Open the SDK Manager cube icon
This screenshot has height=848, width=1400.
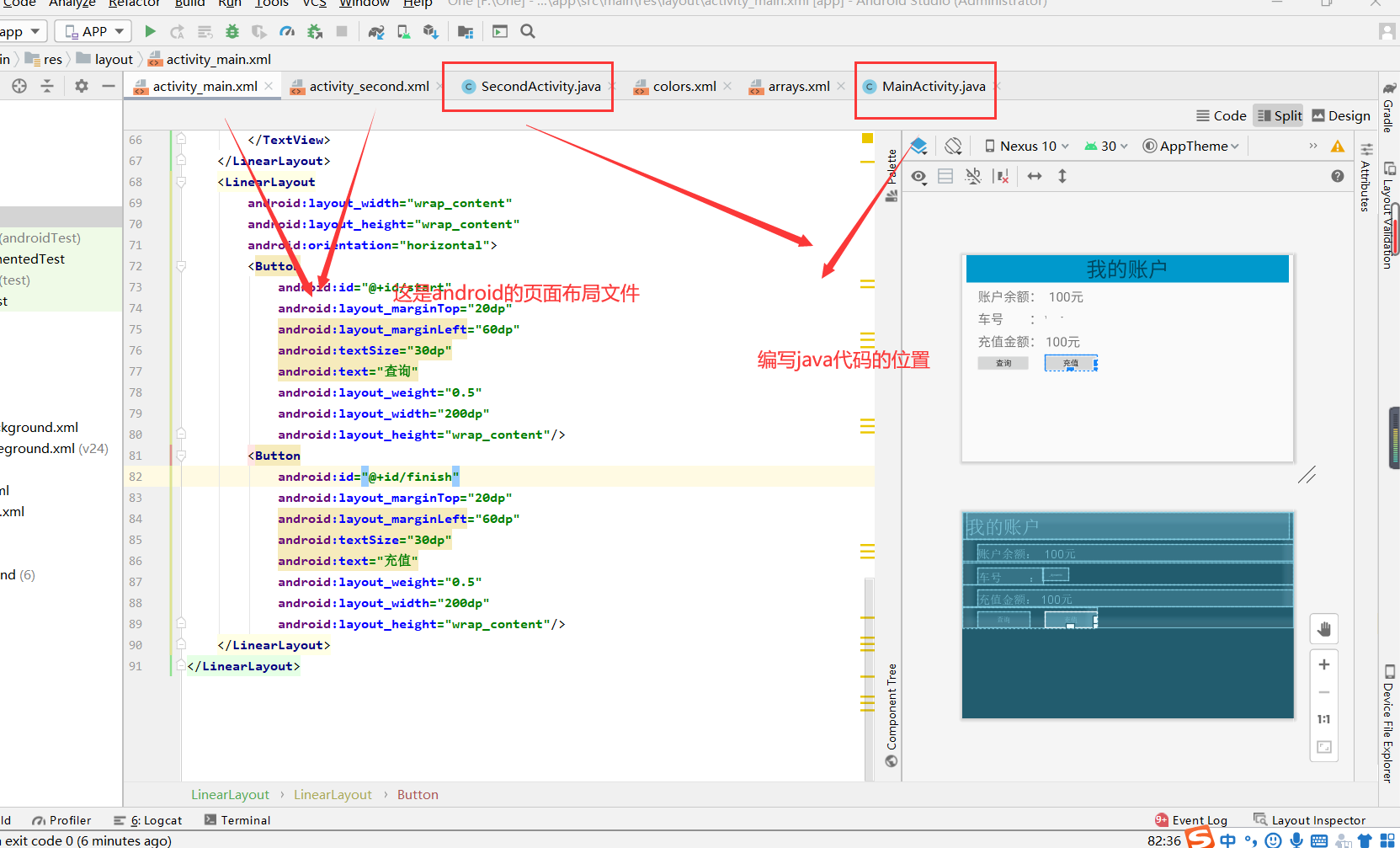[x=431, y=31]
